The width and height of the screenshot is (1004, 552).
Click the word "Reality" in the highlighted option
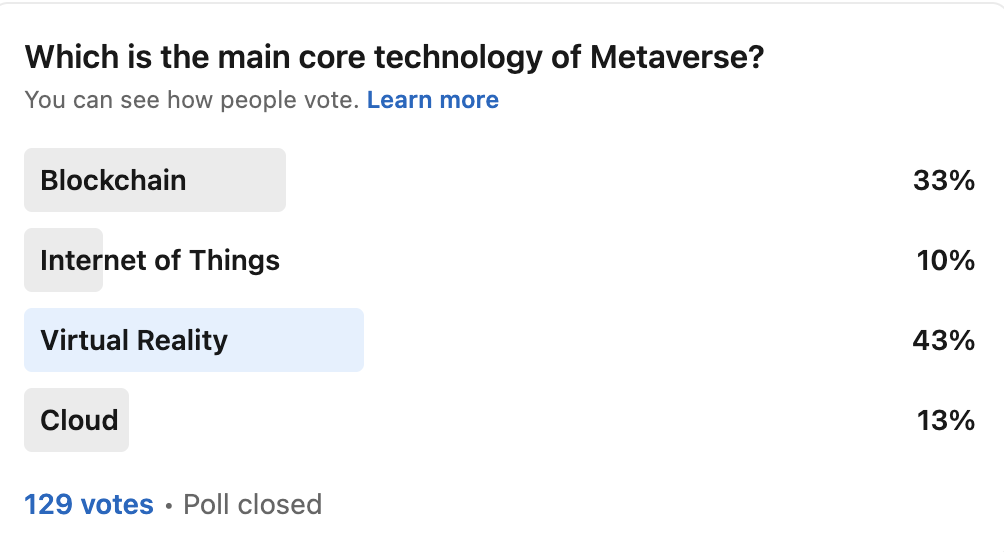click(x=181, y=340)
